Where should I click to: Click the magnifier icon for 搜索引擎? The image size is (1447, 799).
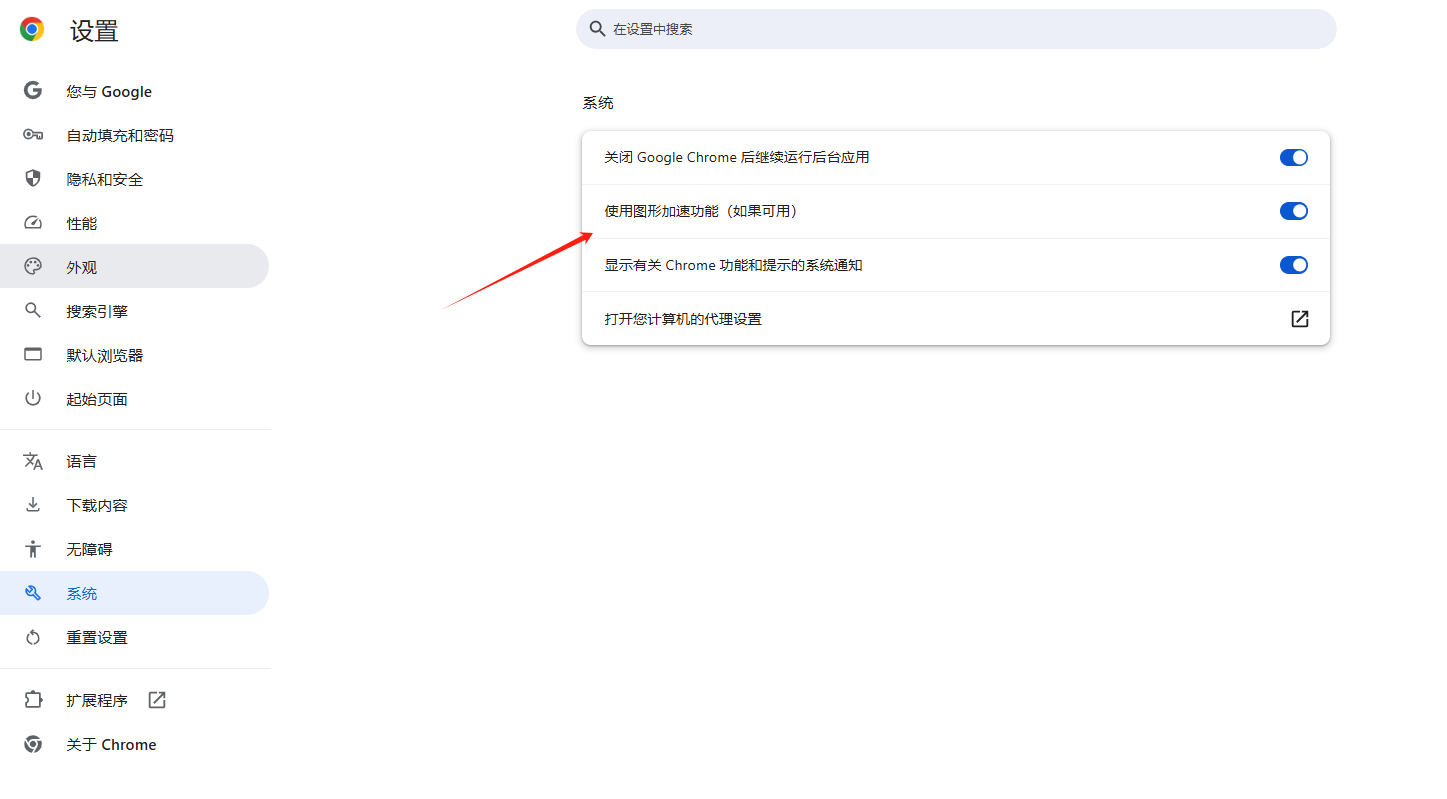click(x=33, y=311)
